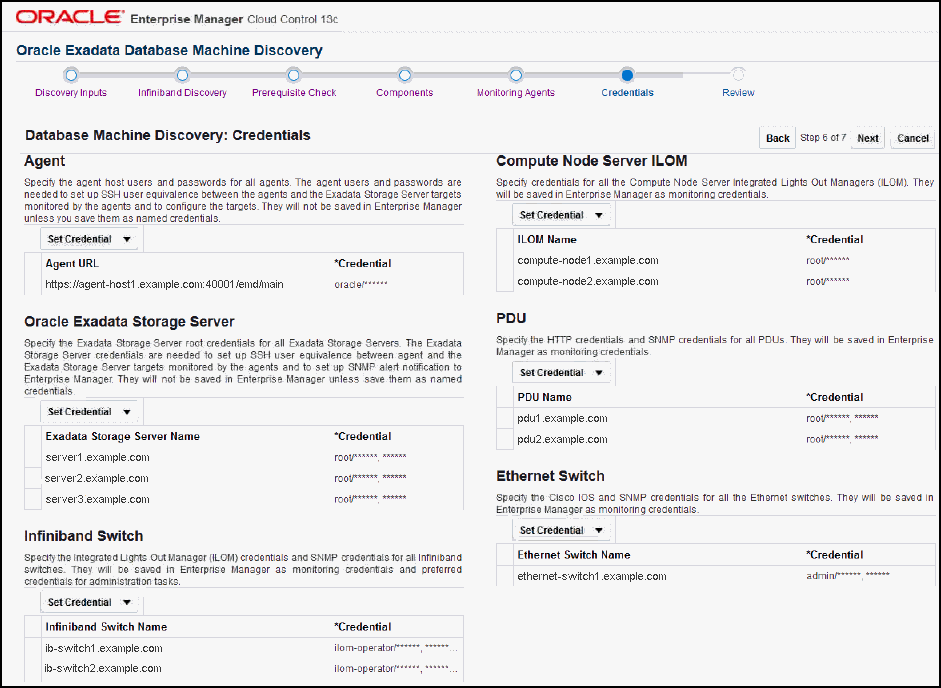Select row selector for pdu2.example.com
This screenshot has width=941, height=688.
pyautogui.click(x=505, y=439)
